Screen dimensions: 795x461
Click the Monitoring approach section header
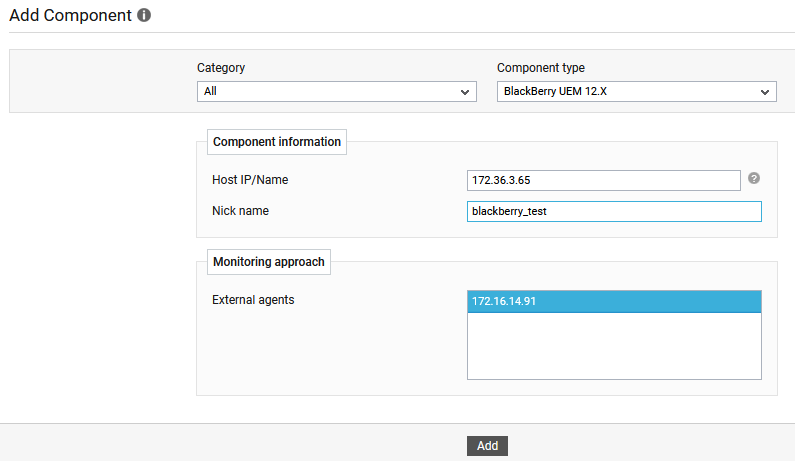click(x=269, y=262)
